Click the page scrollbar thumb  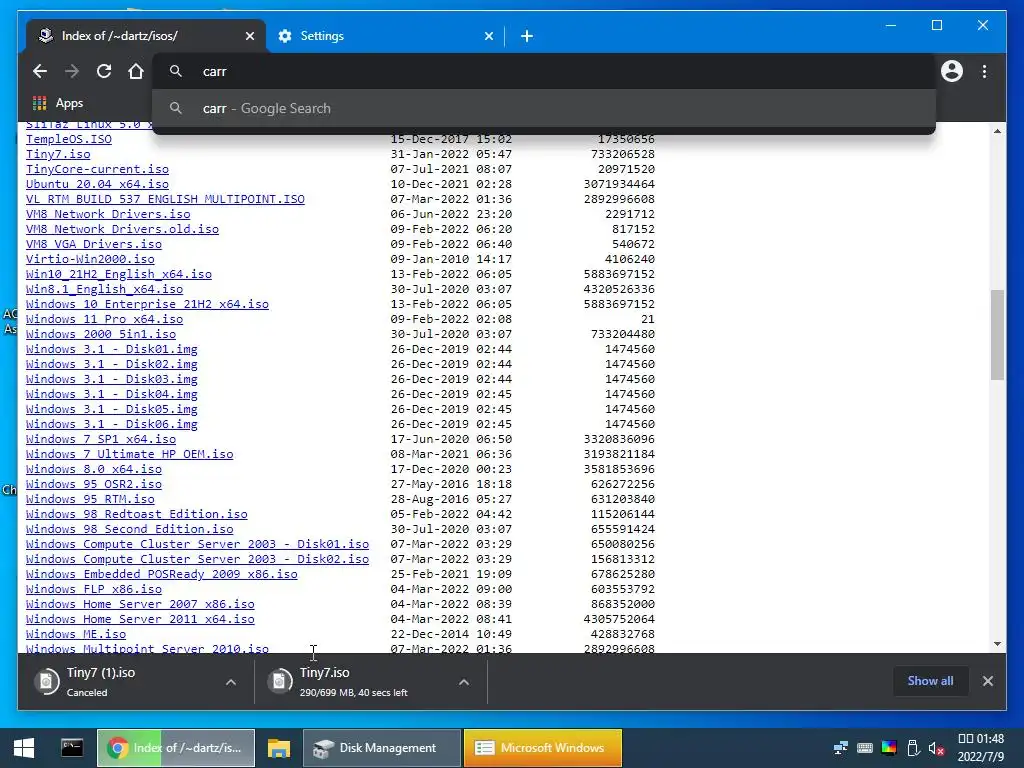[997, 334]
